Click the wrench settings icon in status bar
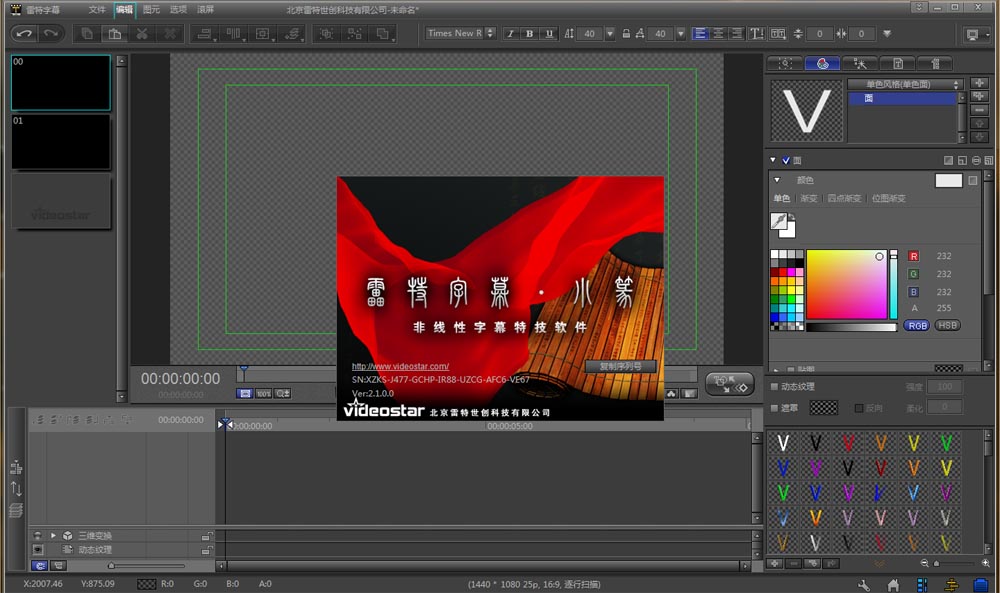1000x593 pixels. (864, 585)
